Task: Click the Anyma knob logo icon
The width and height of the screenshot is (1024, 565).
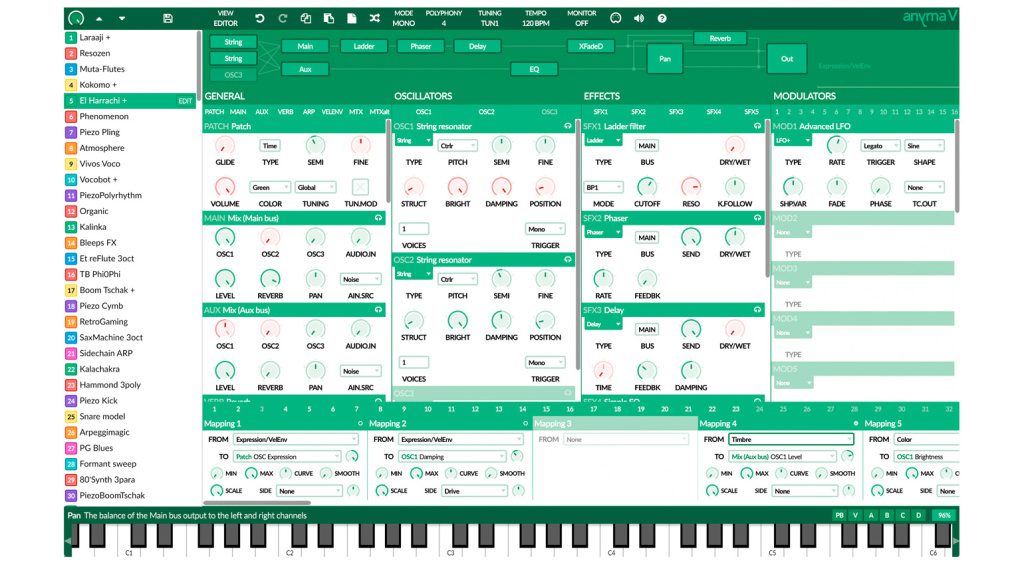Action: [76, 18]
